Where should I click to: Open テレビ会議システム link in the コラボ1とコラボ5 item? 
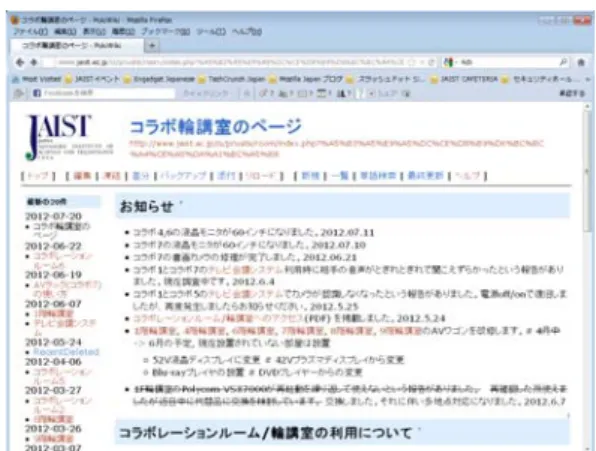pyautogui.click(x=246, y=294)
